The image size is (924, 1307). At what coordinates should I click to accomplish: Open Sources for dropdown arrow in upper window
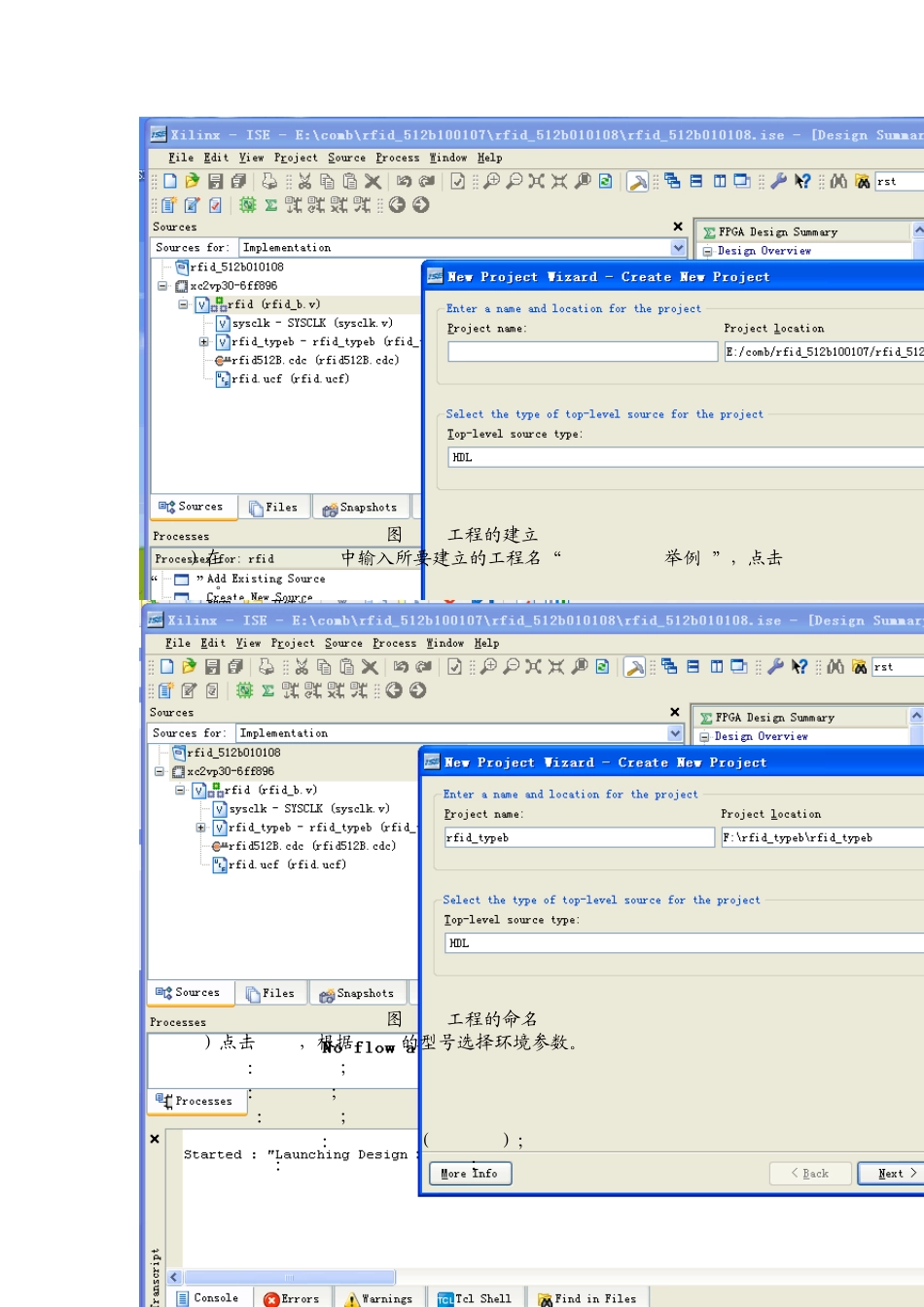[x=679, y=248]
